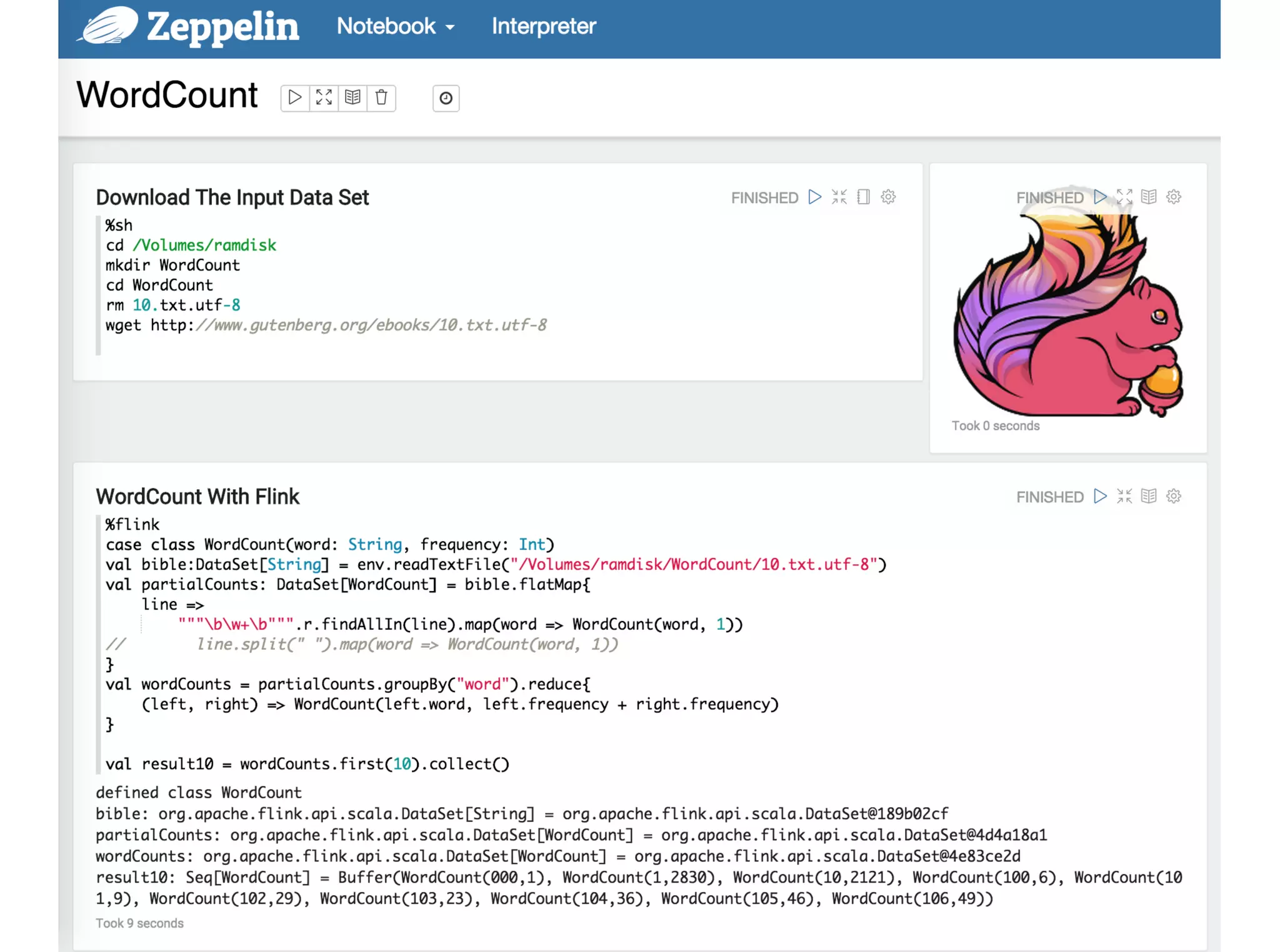Remove the WordCount notebook with trash icon
The image size is (1280, 952).
[x=381, y=97]
